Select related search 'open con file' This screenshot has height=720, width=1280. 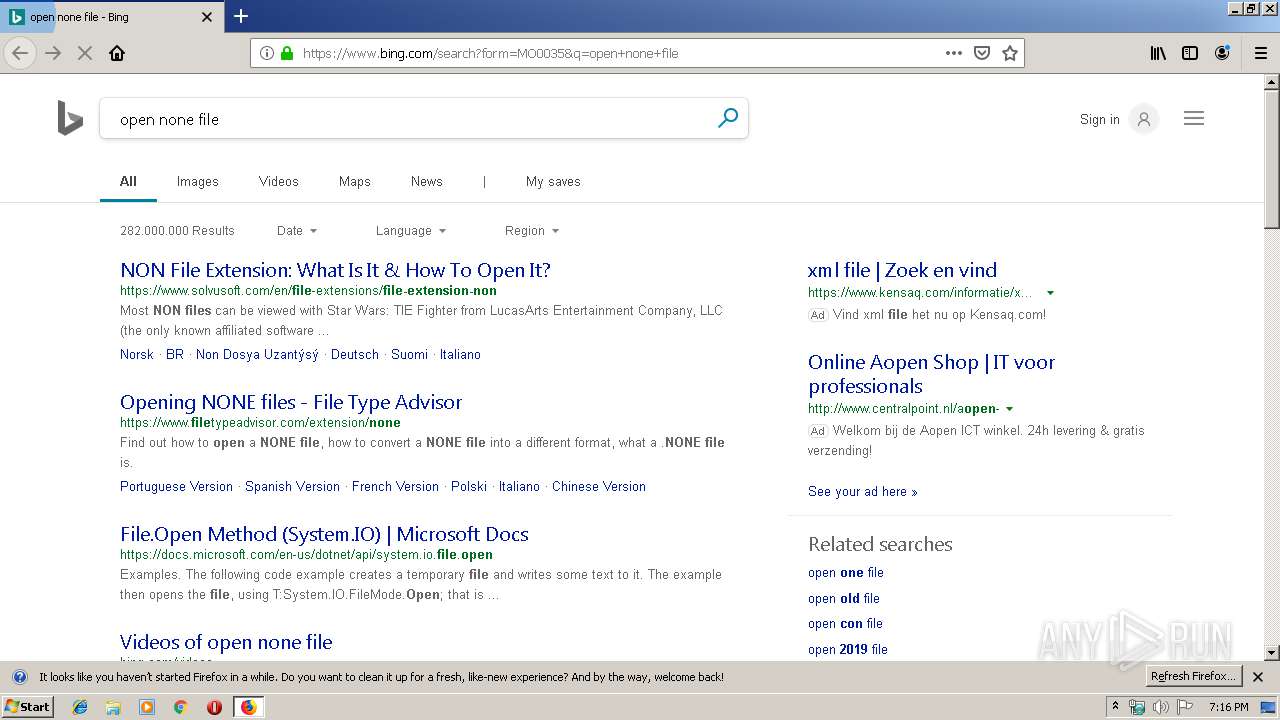pos(845,624)
